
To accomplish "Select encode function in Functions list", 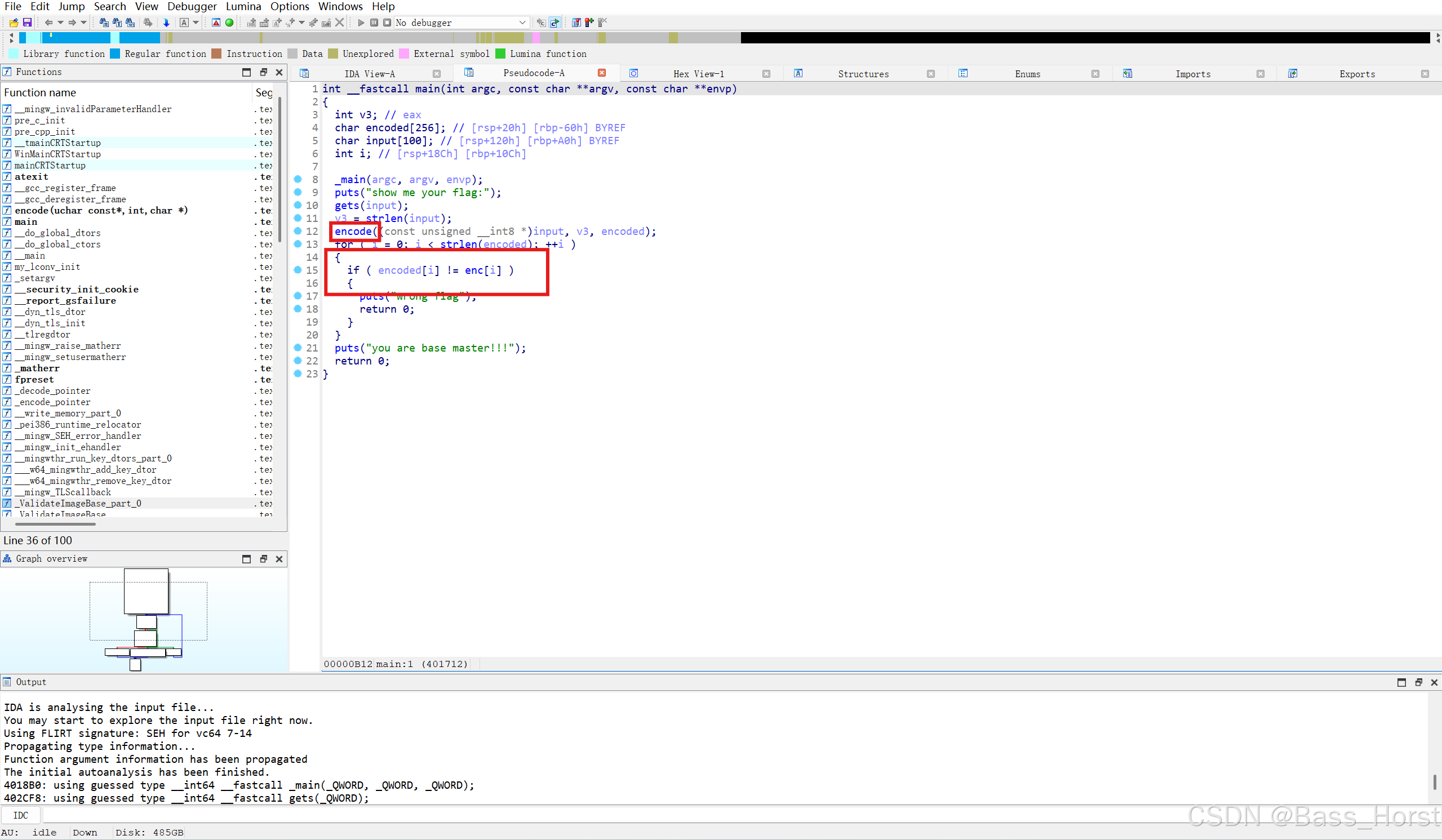I will [101, 211].
